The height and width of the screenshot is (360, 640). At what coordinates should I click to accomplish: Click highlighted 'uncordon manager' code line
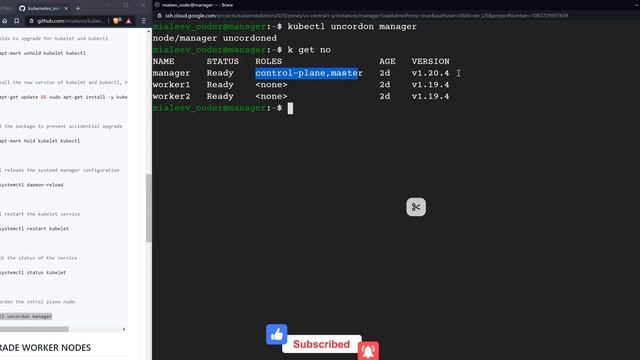26,316
